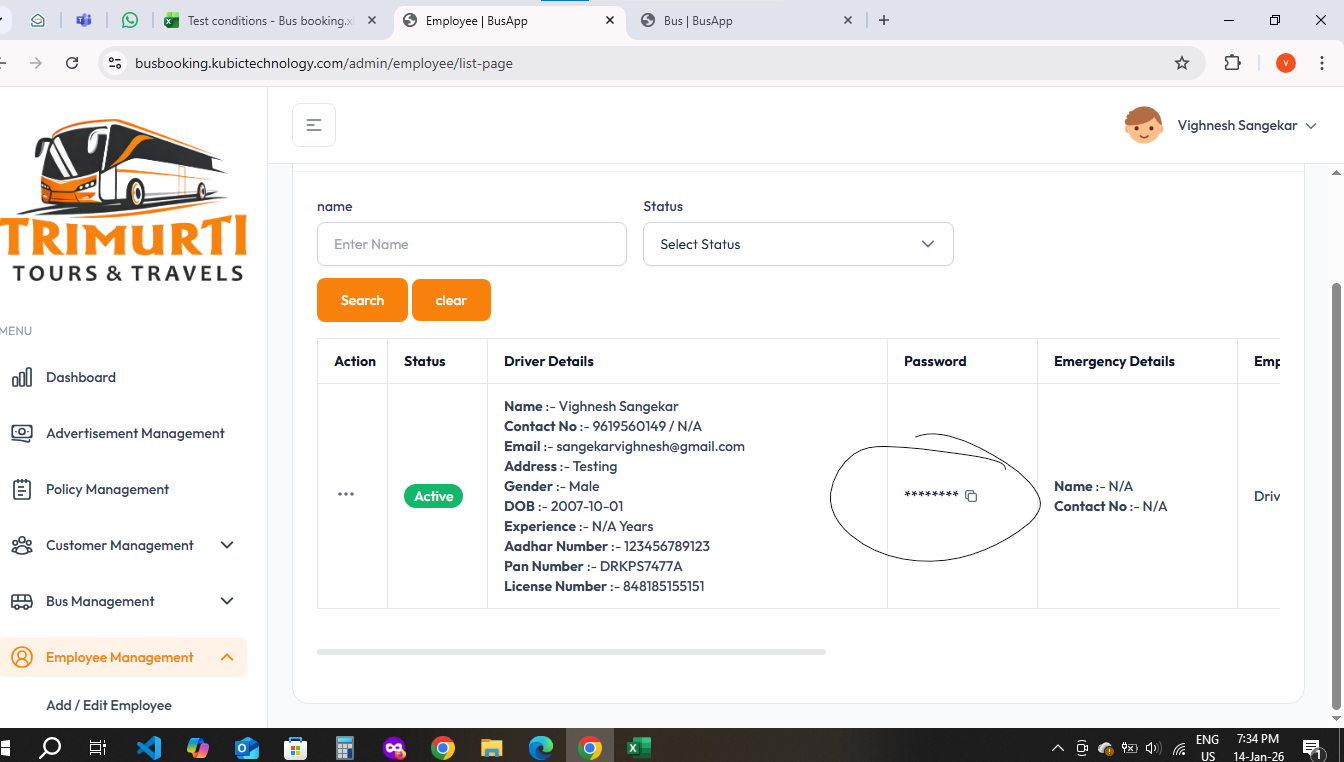Open a new browser tab
Image resolution: width=1344 pixels, height=762 pixels.
[884, 20]
